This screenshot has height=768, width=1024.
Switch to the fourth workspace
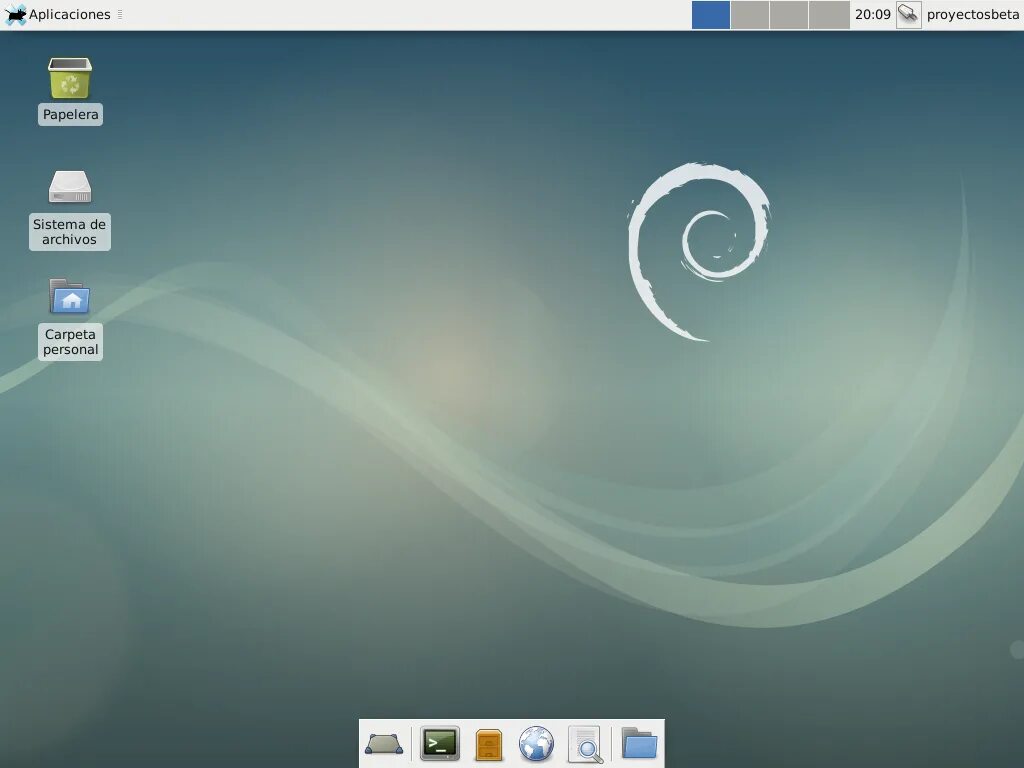pos(829,14)
